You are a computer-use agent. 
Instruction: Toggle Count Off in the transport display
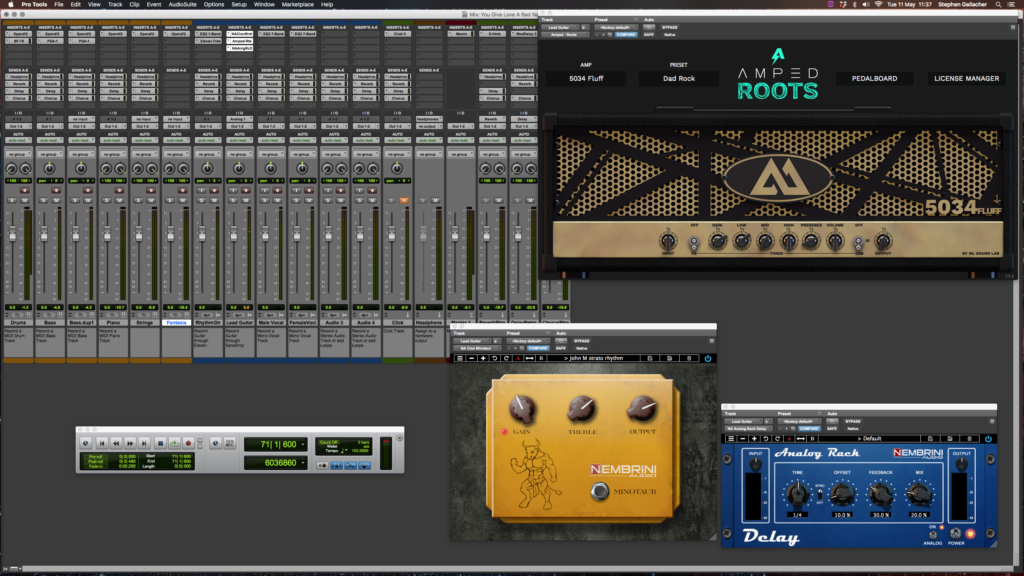(x=328, y=442)
